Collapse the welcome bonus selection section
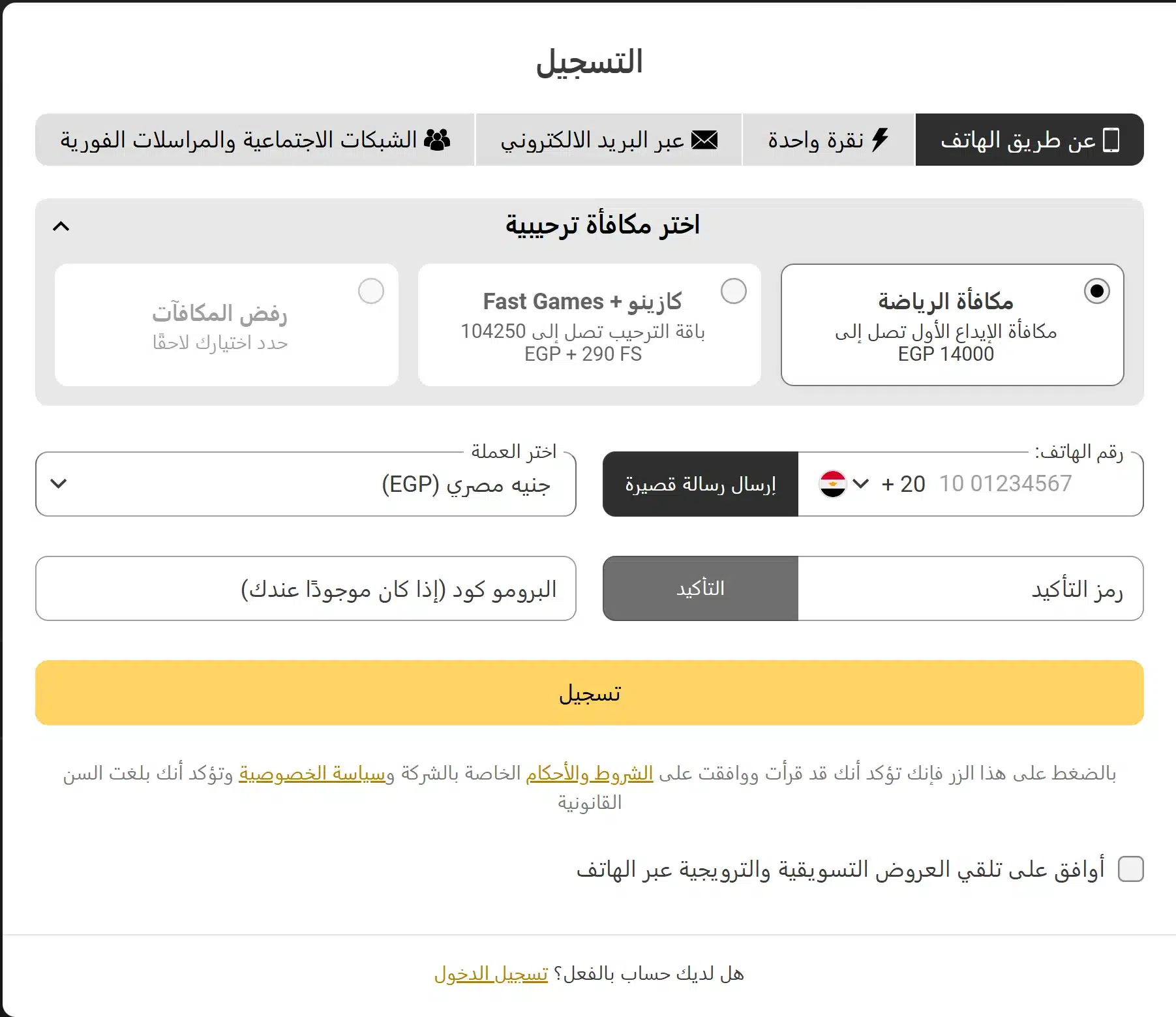This screenshot has width=1176, height=1017. click(61, 226)
